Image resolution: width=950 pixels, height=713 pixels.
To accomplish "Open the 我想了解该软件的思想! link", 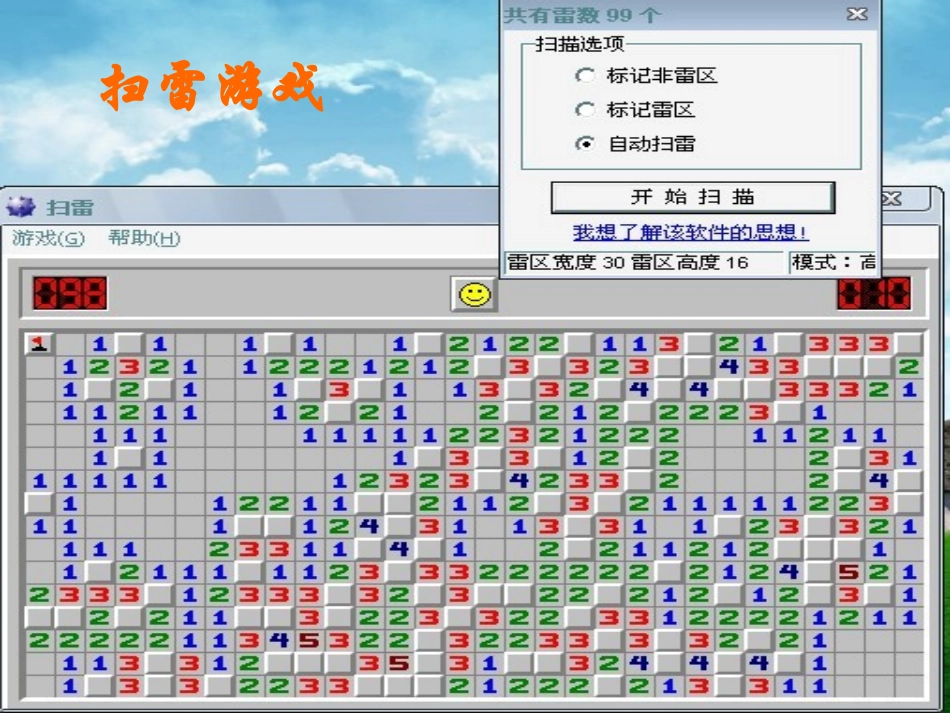I will [x=691, y=232].
